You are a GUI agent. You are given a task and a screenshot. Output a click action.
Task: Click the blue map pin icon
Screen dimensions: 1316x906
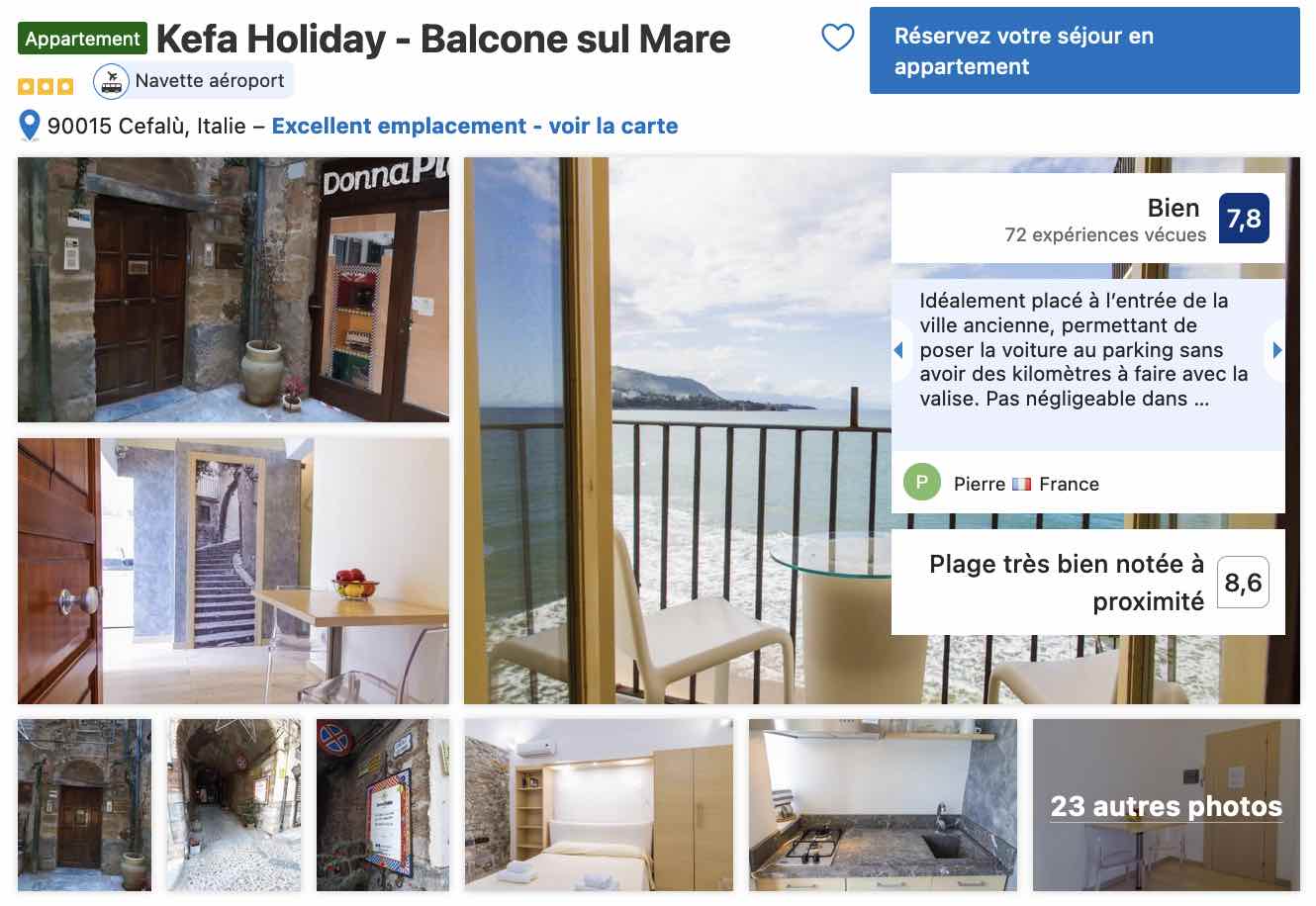tap(30, 126)
